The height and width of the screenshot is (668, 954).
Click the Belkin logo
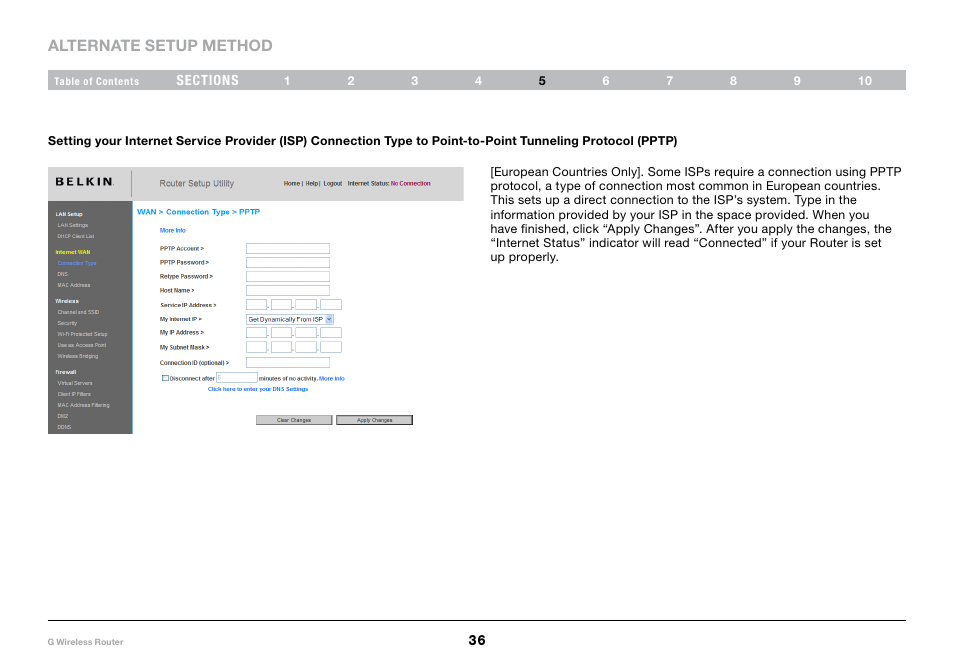tap(85, 182)
